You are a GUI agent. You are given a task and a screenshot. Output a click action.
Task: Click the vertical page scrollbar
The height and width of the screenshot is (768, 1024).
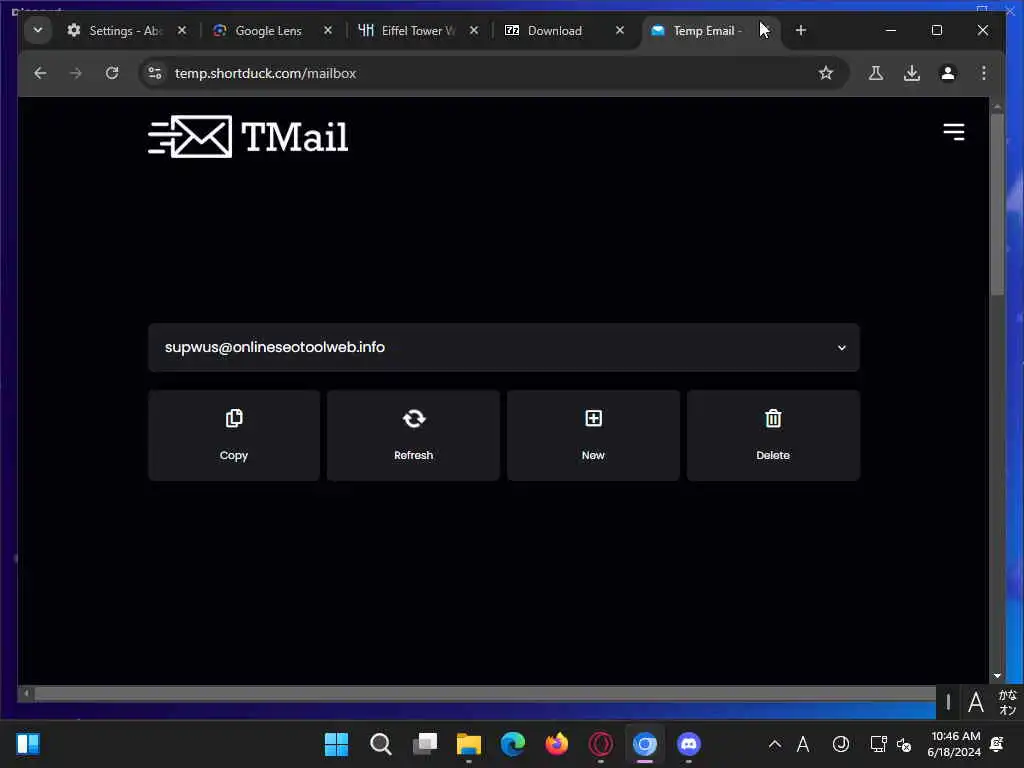click(x=997, y=204)
